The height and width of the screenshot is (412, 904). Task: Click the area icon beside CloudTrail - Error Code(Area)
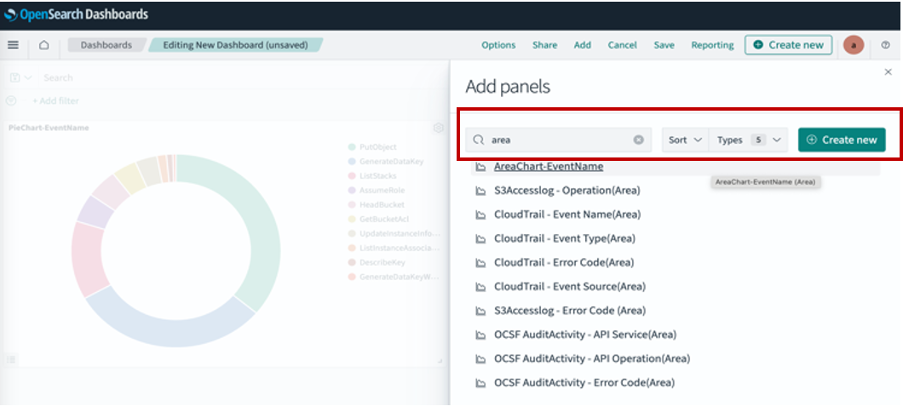pyautogui.click(x=480, y=263)
